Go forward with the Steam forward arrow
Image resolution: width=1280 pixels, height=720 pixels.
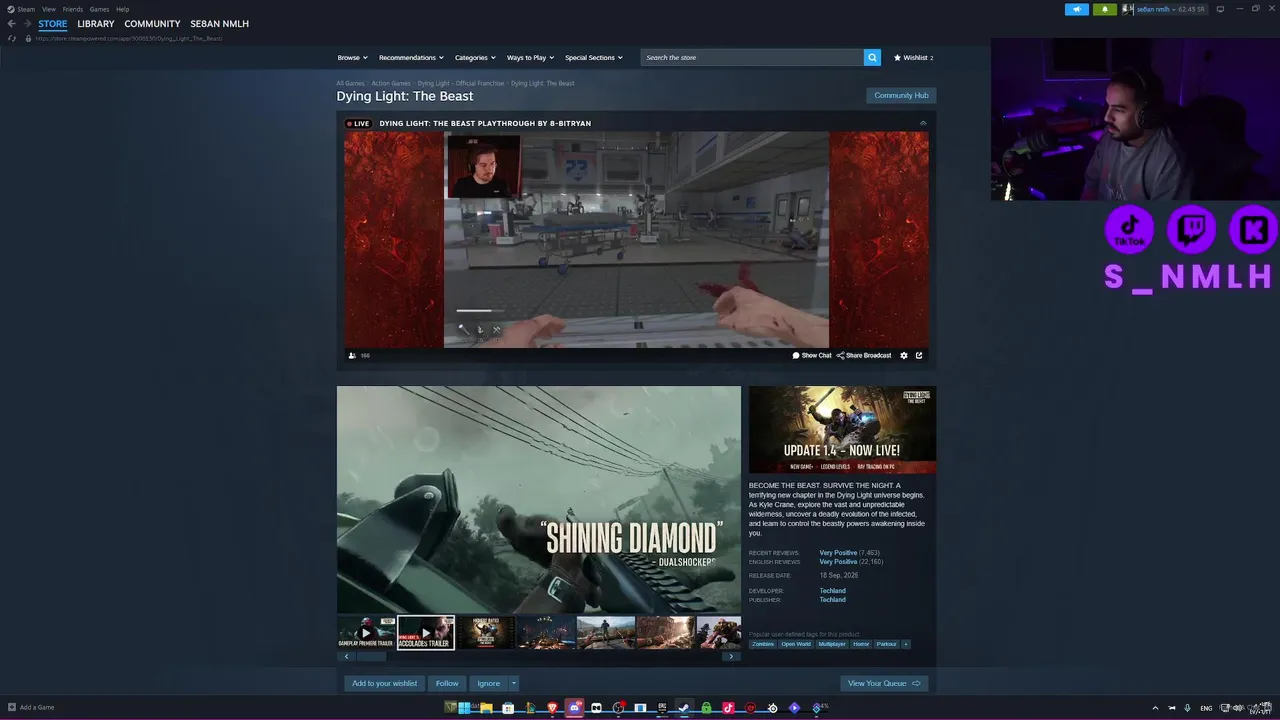[x=27, y=23]
